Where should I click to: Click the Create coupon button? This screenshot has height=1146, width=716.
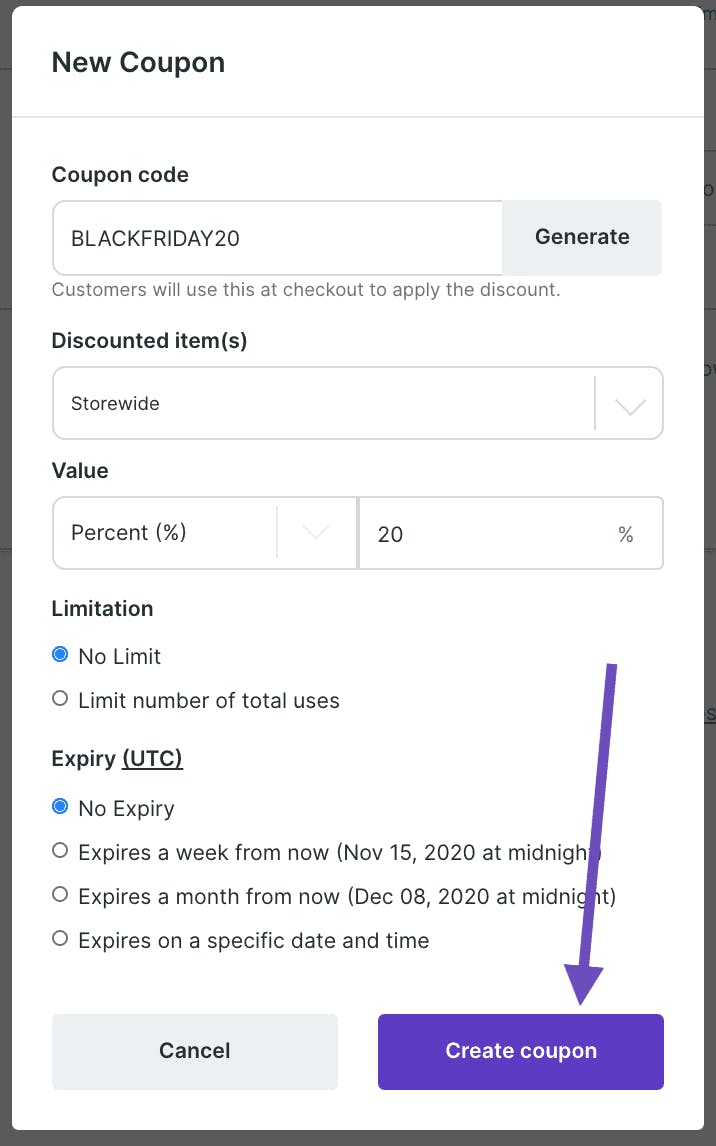coord(521,1051)
